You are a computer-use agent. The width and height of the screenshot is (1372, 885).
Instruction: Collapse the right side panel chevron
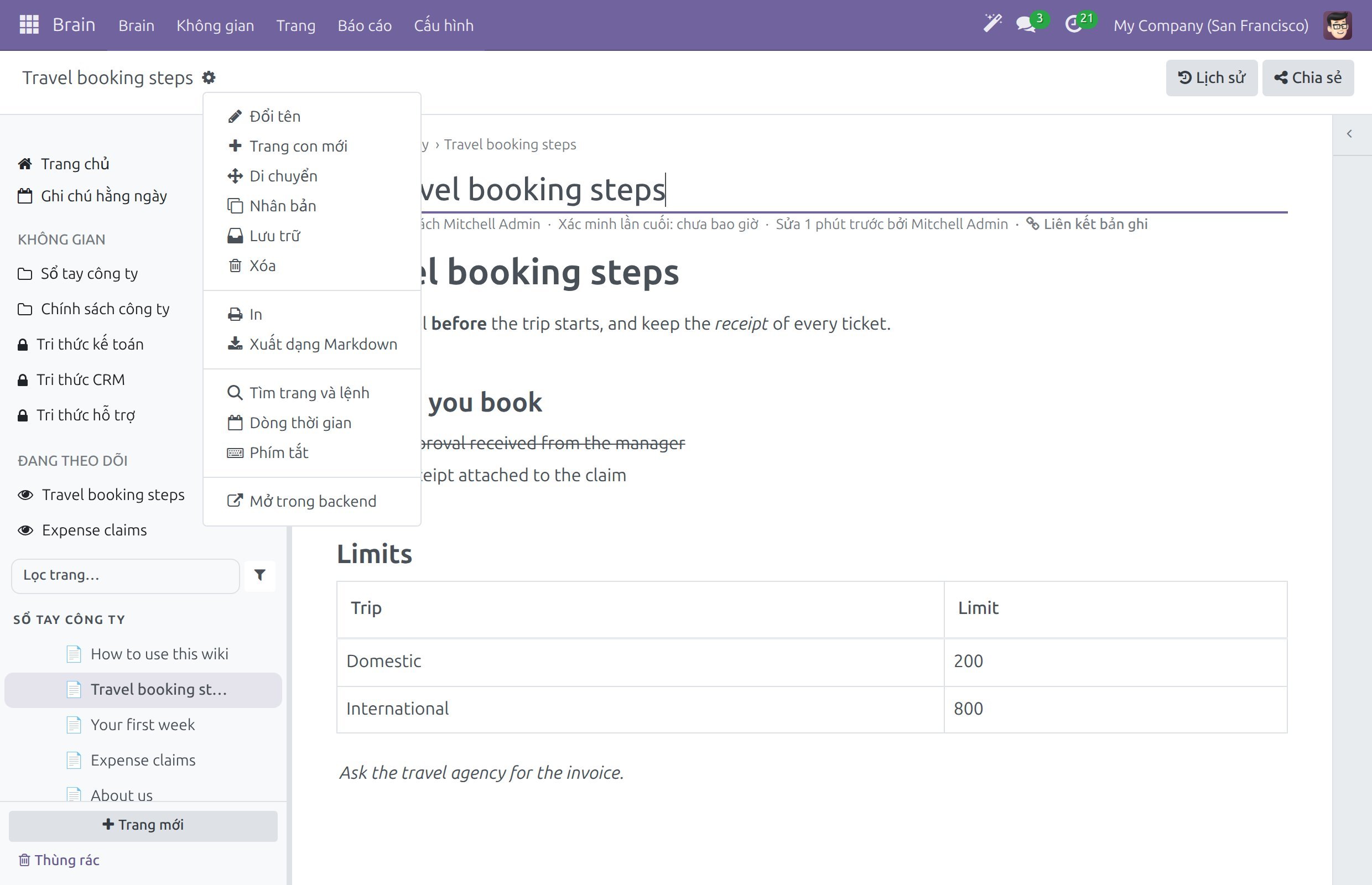pos(1349,134)
